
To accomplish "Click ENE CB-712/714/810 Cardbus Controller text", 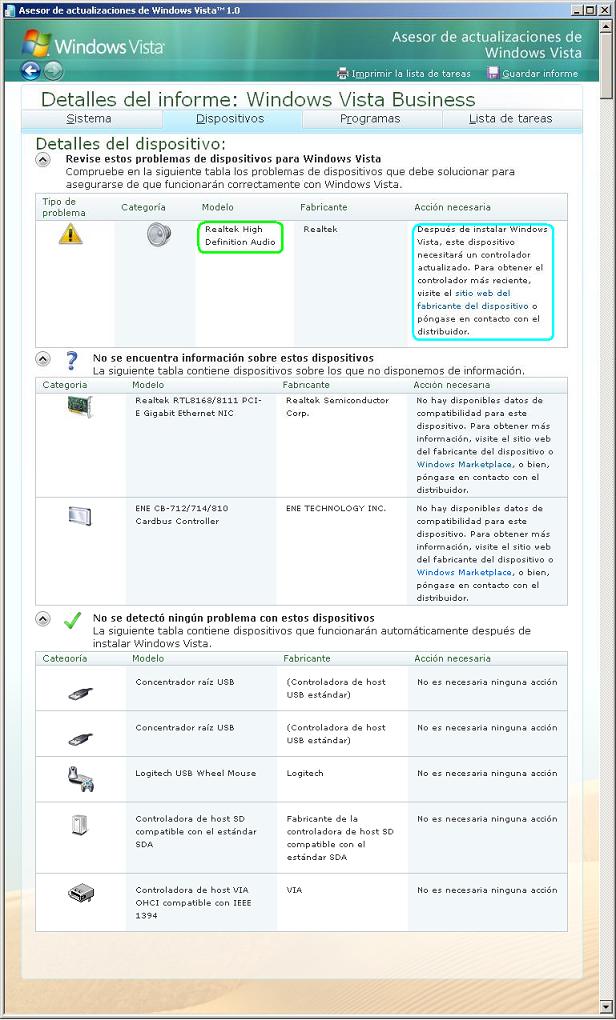I will pos(181,515).
